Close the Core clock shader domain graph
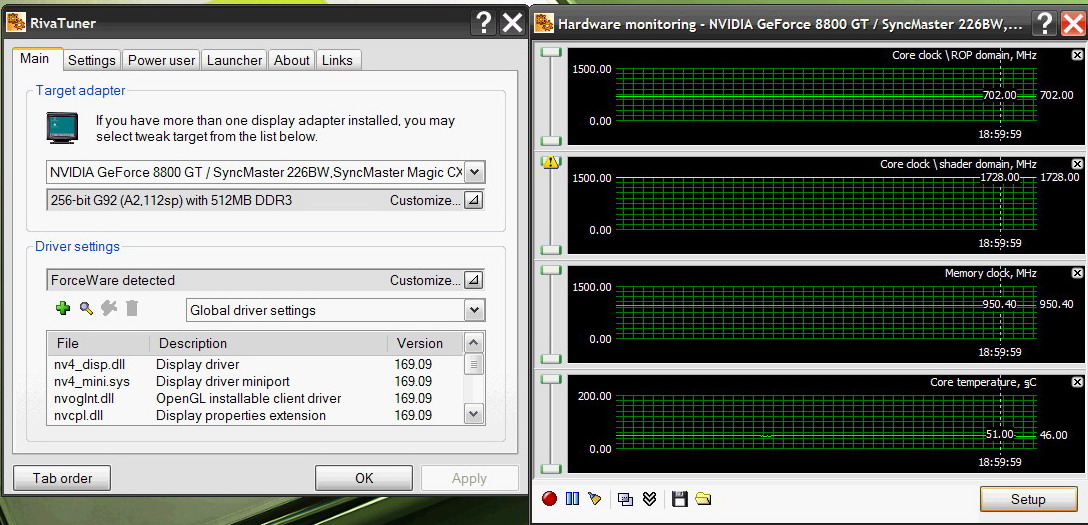This screenshot has height=525, width=1088. pos(1077,164)
